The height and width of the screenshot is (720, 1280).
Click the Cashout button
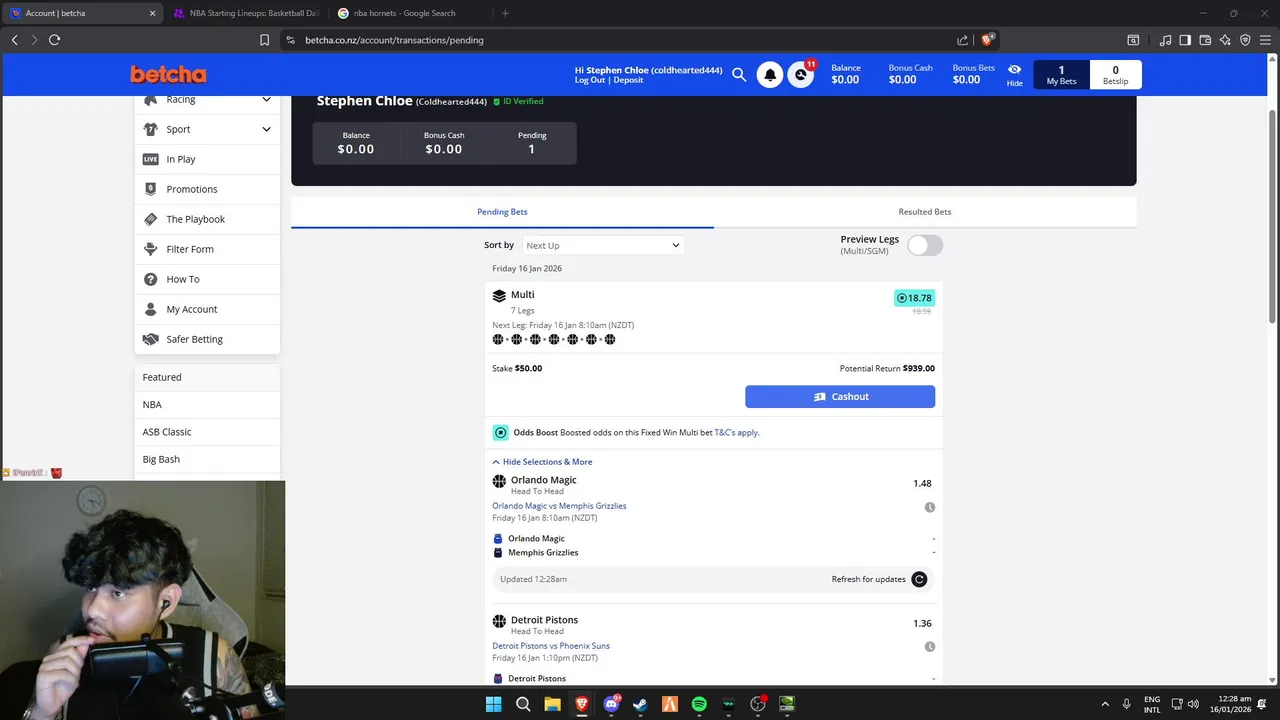pyautogui.click(x=840, y=397)
